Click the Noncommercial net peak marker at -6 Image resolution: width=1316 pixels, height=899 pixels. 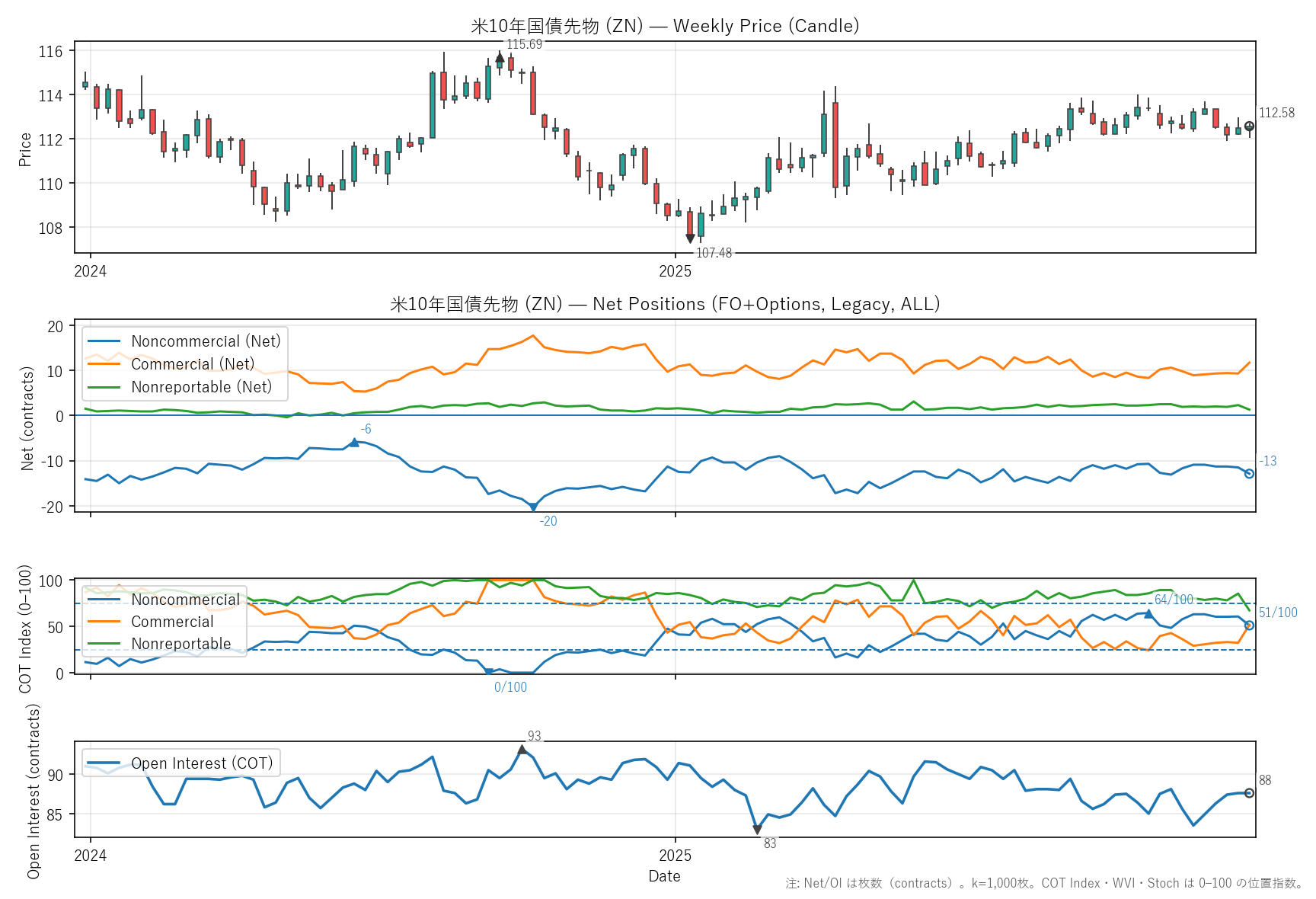(x=354, y=442)
